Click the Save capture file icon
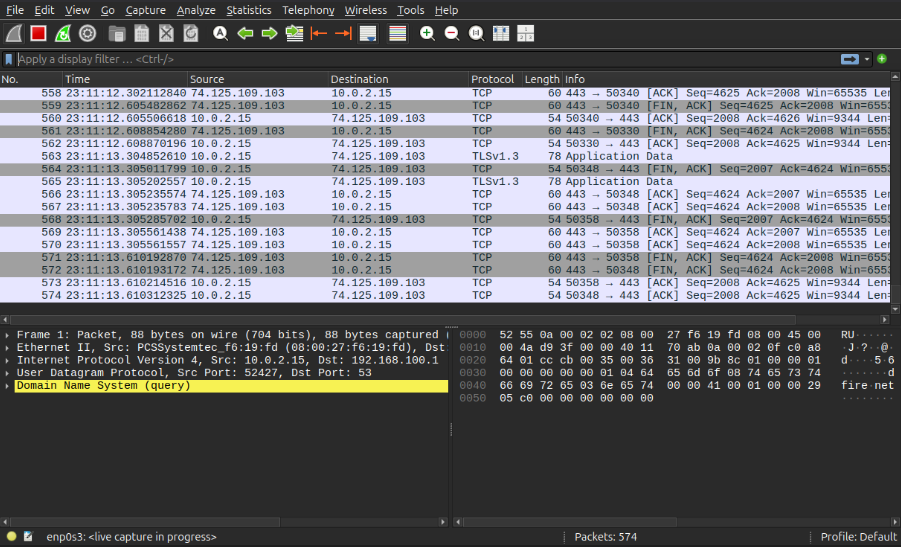 tap(141, 34)
